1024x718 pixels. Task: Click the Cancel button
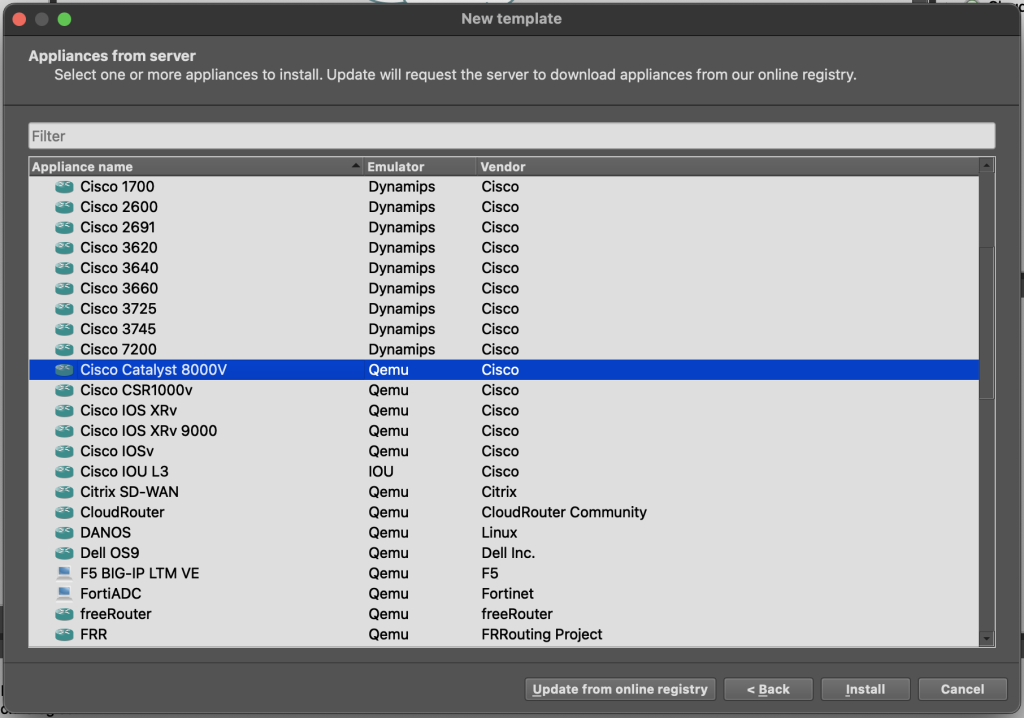[x=962, y=689]
